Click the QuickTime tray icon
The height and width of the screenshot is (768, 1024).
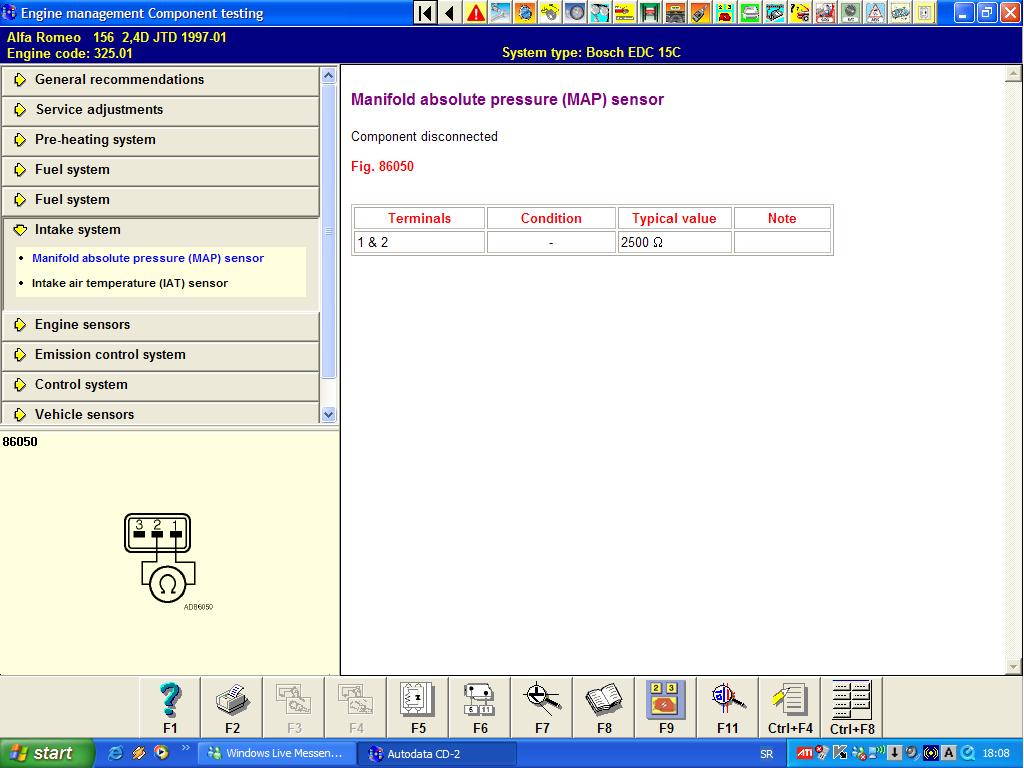pos(967,753)
